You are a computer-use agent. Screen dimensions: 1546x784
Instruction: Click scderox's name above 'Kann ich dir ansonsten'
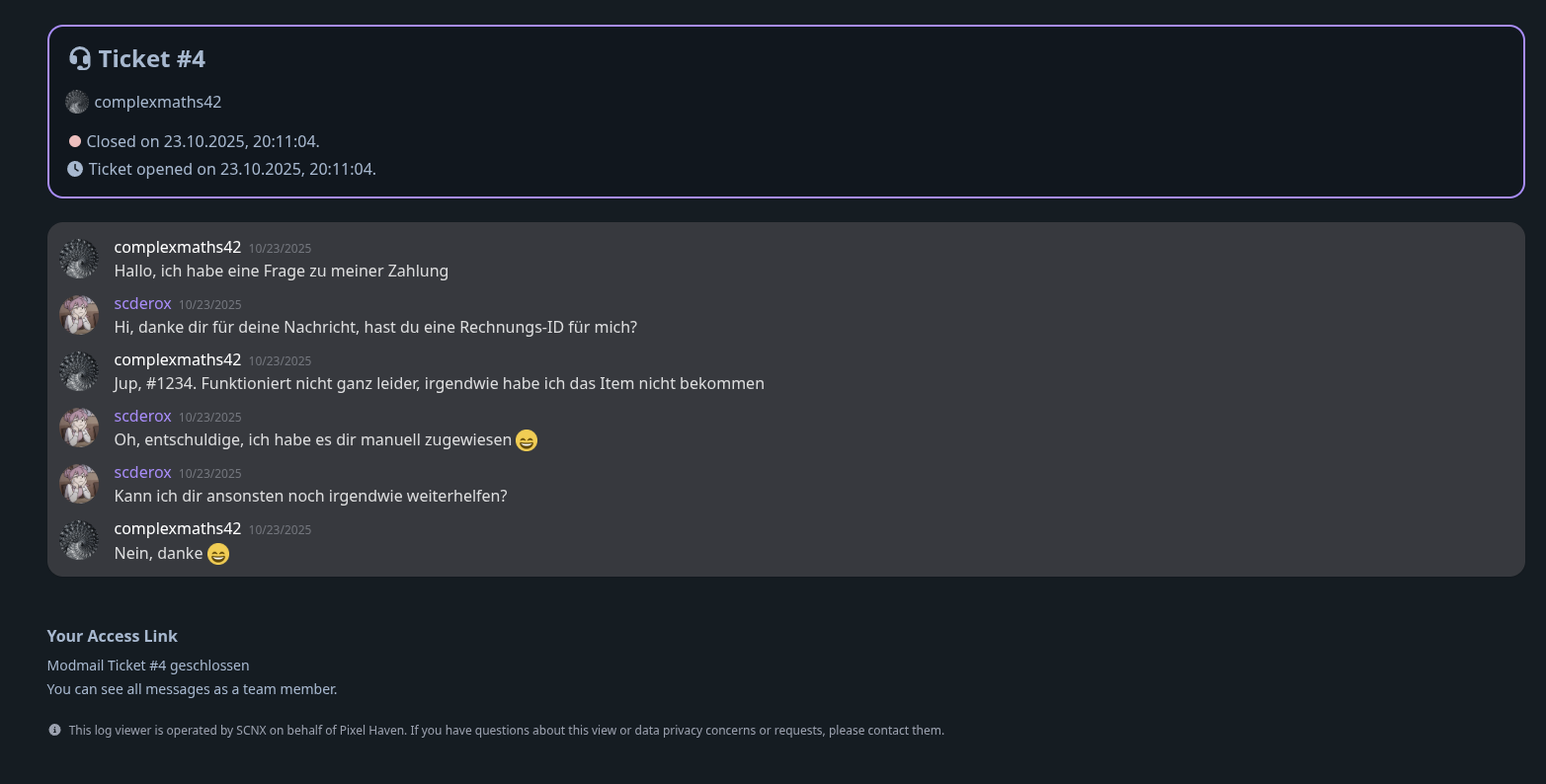(142, 472)
